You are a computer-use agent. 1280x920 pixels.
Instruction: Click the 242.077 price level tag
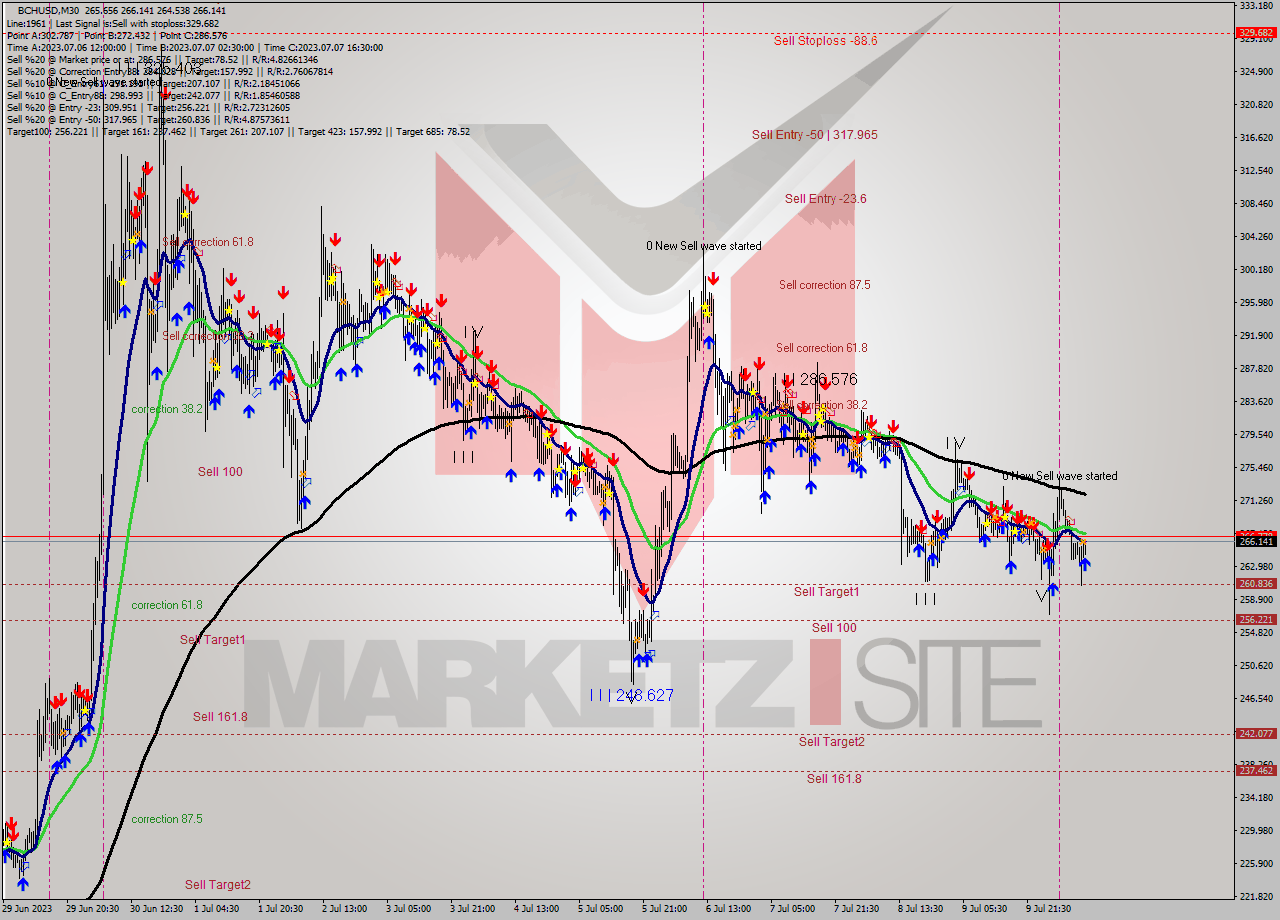(x=1255, y=734)
